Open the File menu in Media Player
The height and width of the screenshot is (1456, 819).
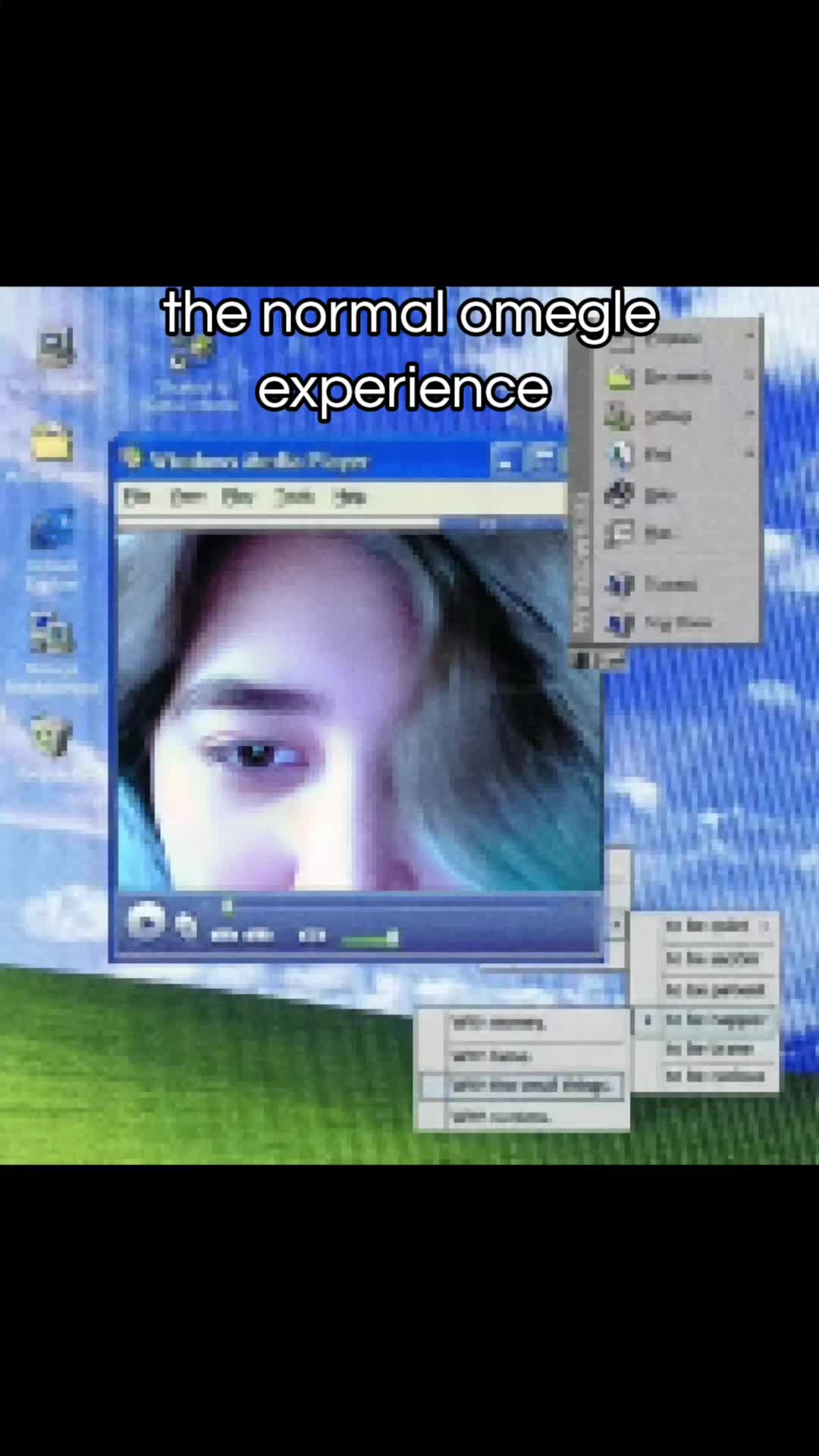coord(137,497)
